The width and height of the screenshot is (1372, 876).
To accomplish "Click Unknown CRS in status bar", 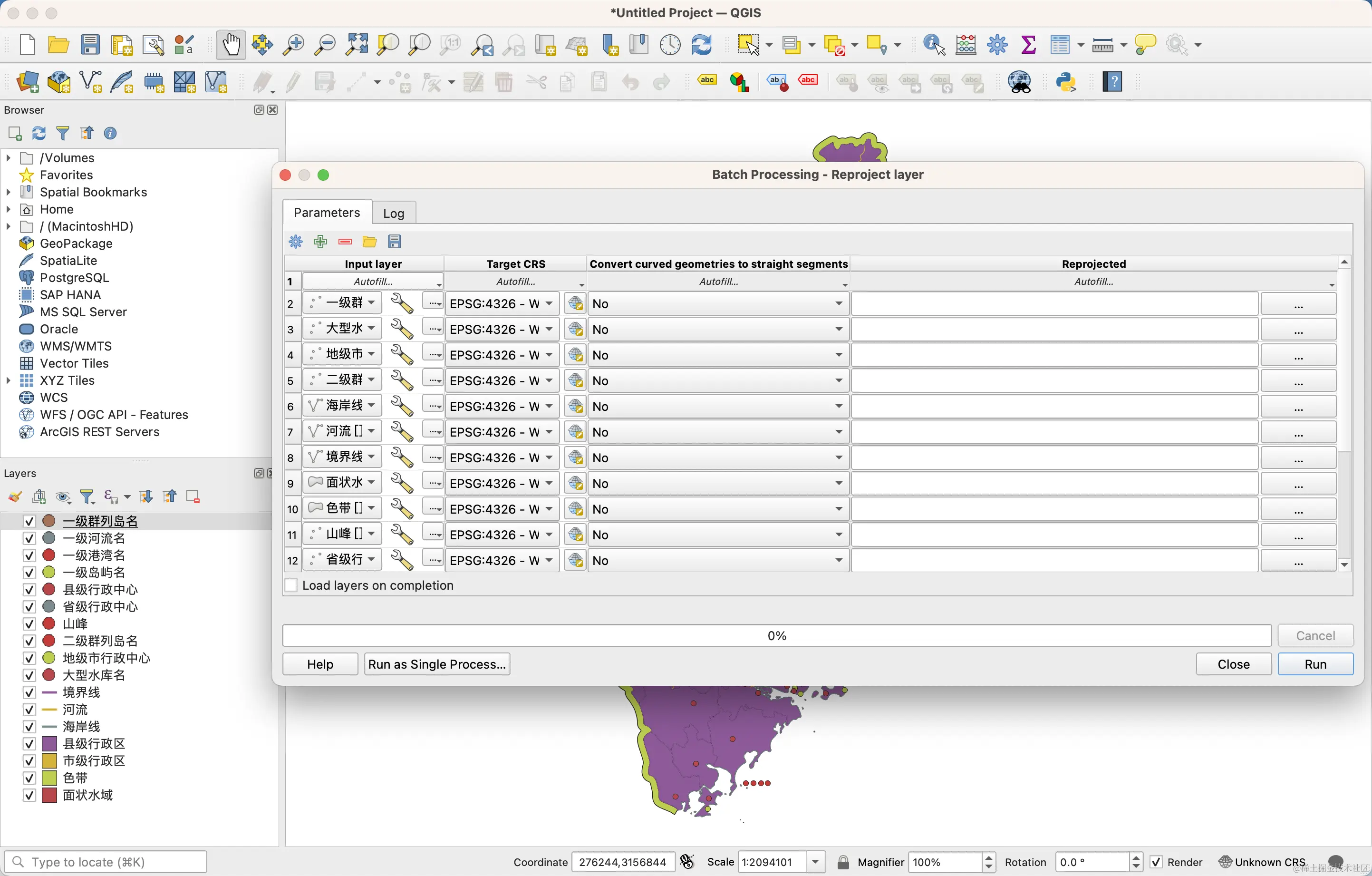I will pyautogui.click(x=1262, y=862).
